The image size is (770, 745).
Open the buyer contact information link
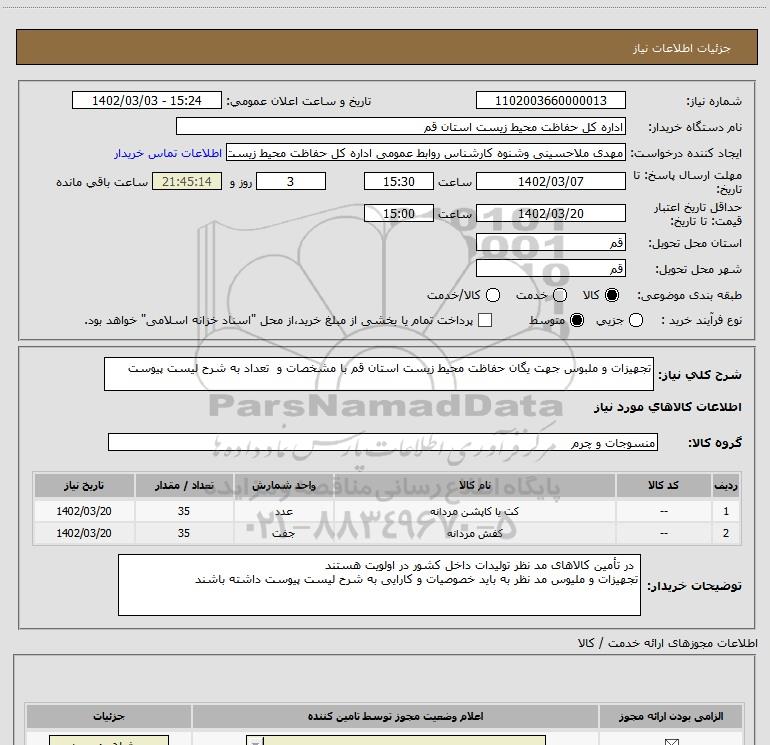[x=168, y=153]
